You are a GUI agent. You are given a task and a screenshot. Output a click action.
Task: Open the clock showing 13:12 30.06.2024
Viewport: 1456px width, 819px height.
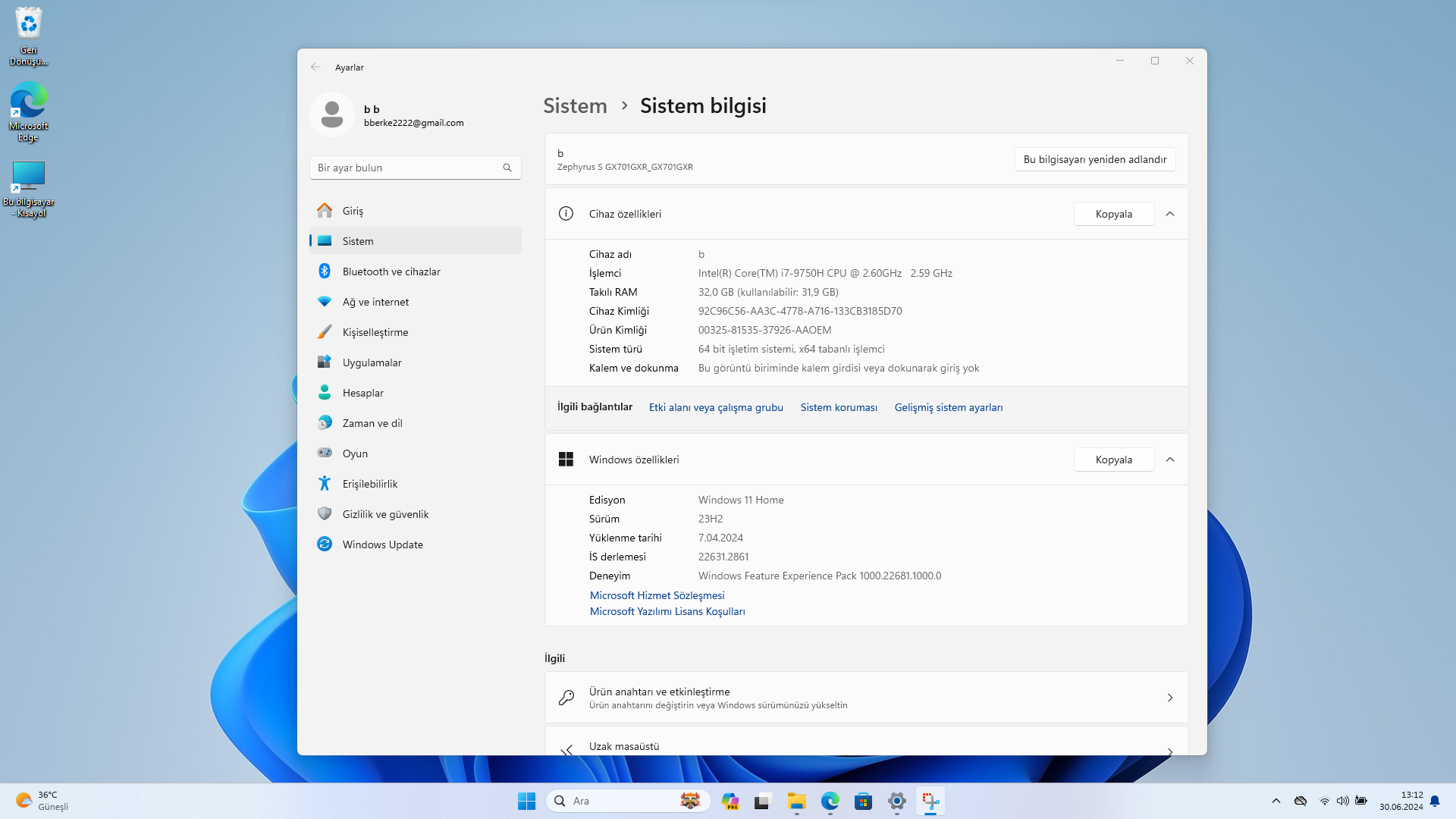[1401, 801]
